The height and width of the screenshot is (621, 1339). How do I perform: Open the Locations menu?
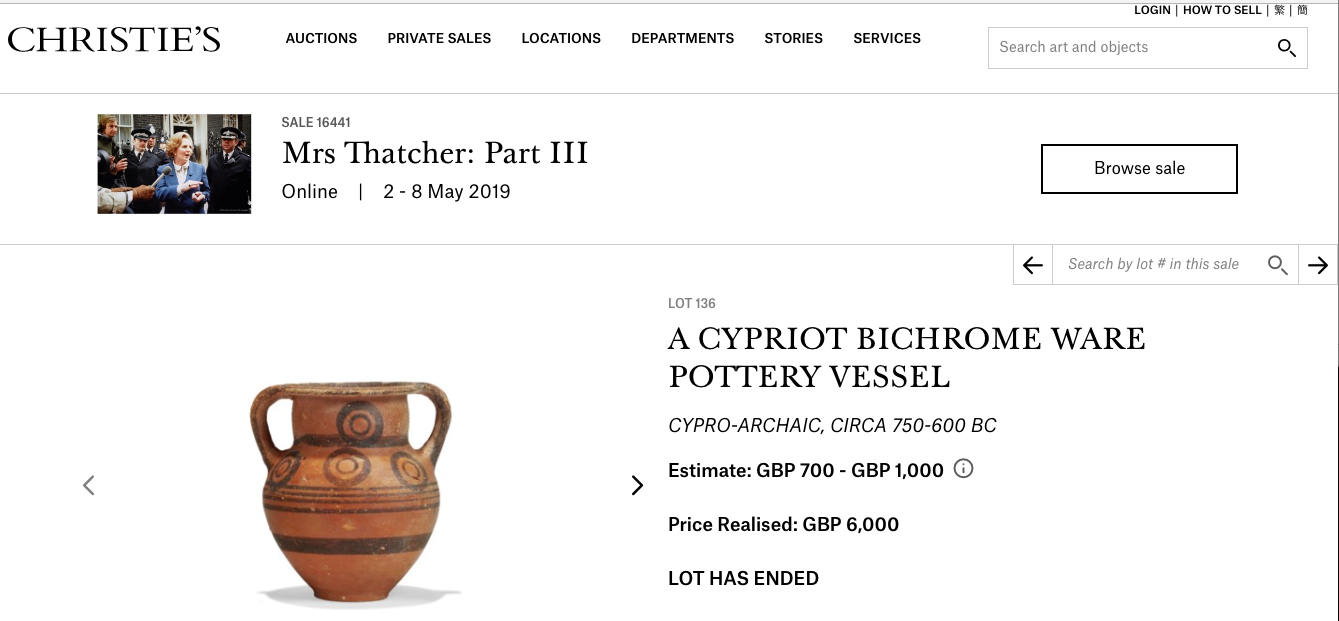click(561, 38)
